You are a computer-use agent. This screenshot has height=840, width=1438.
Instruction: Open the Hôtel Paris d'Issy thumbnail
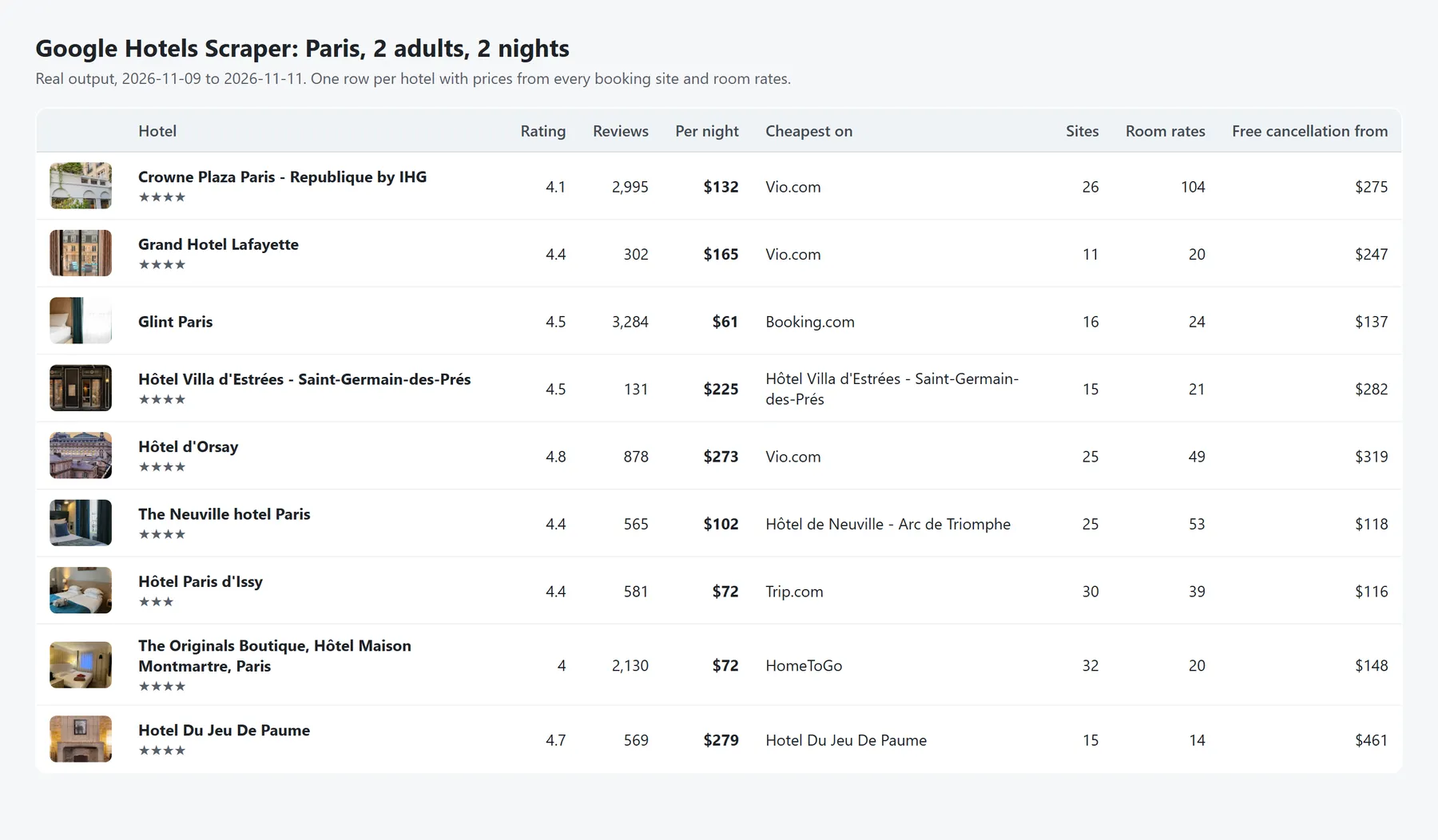click(x=81, y=591)
